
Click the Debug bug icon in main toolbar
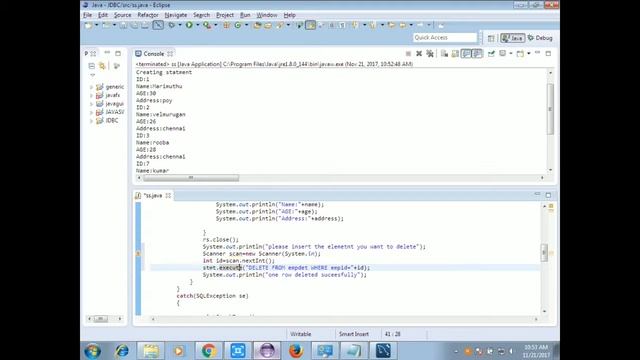coord(171,25)
